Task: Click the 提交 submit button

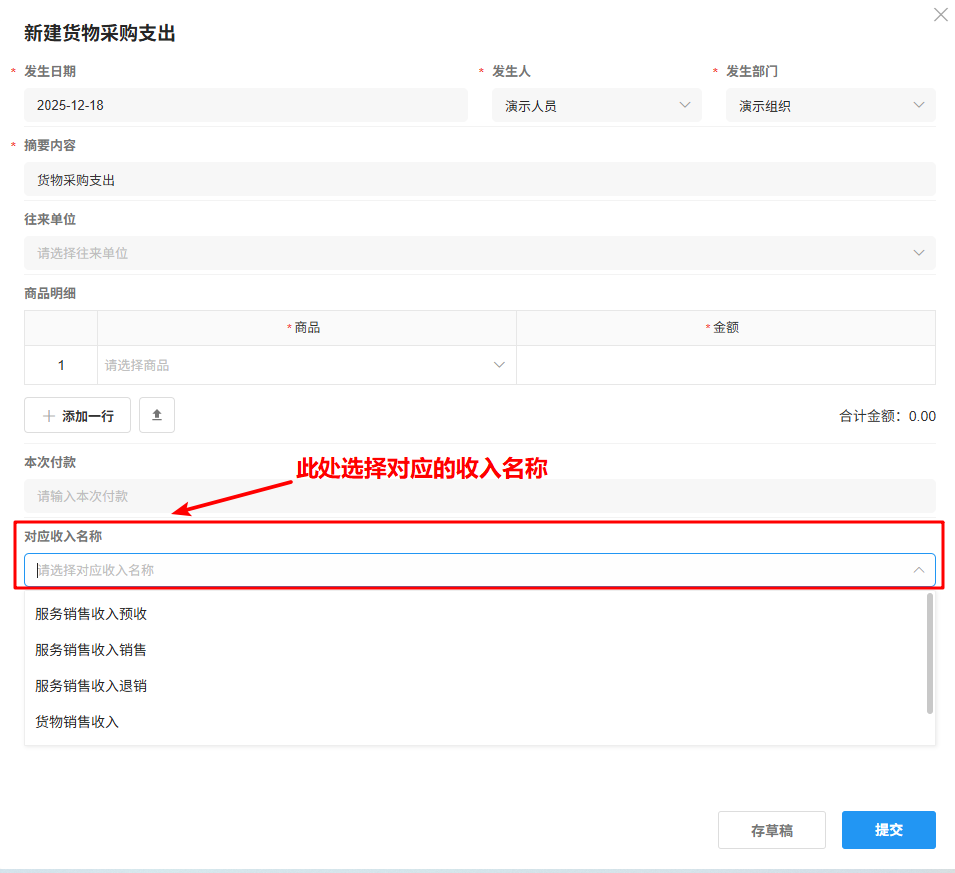Action: pos(888,829)
